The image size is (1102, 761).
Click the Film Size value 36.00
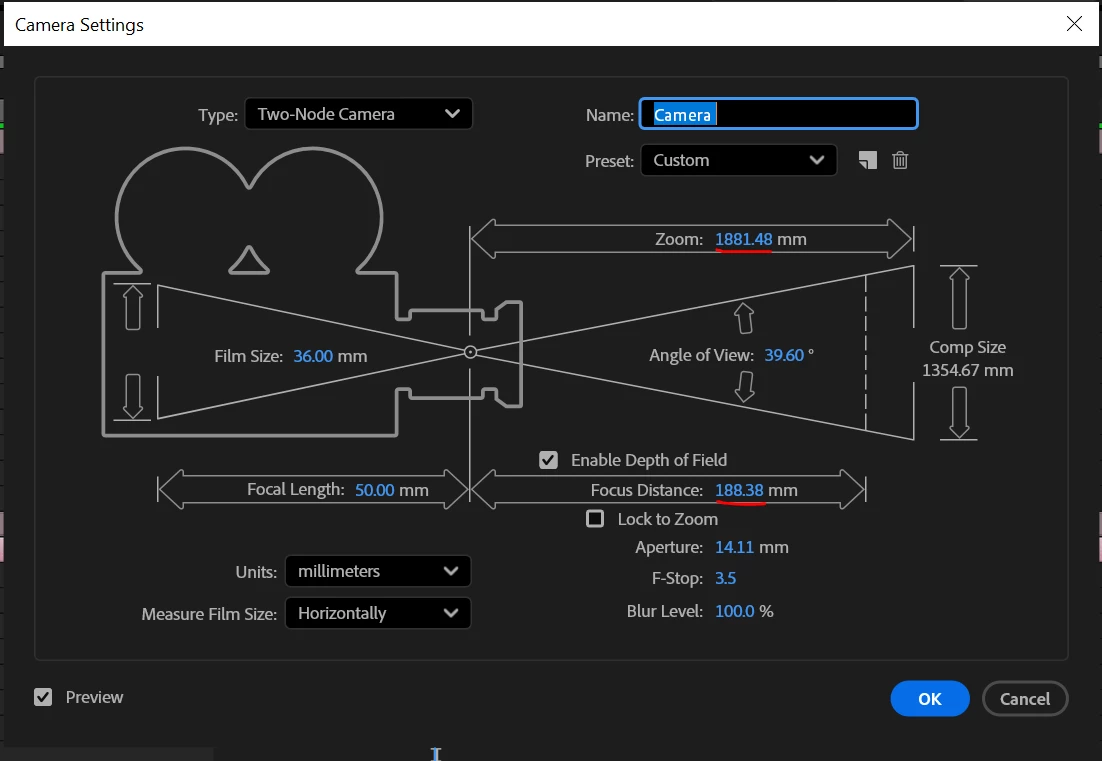tap(313, 356)
